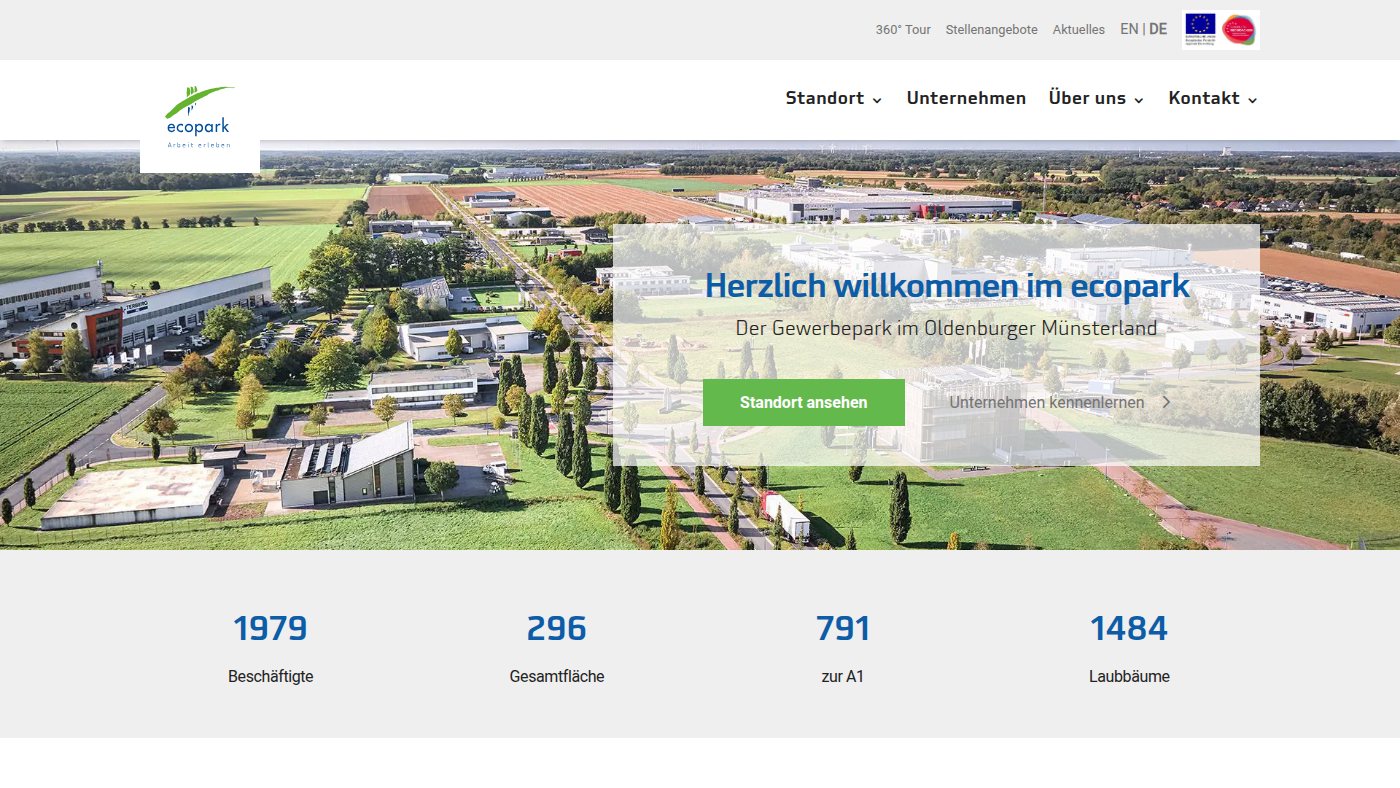Go to Stellenangebote page

992,30
